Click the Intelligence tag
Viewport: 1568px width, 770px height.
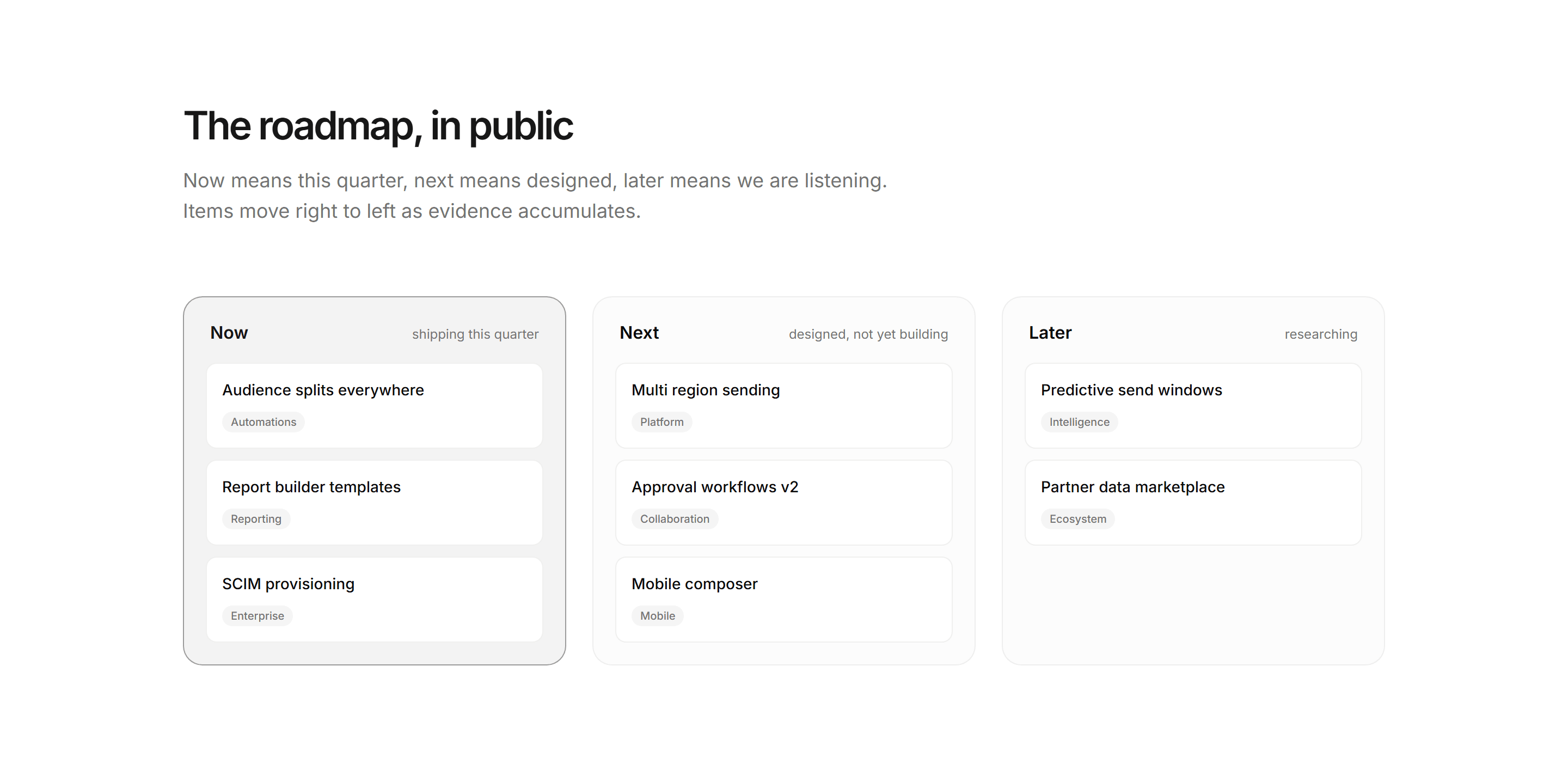pos(1079,422)
